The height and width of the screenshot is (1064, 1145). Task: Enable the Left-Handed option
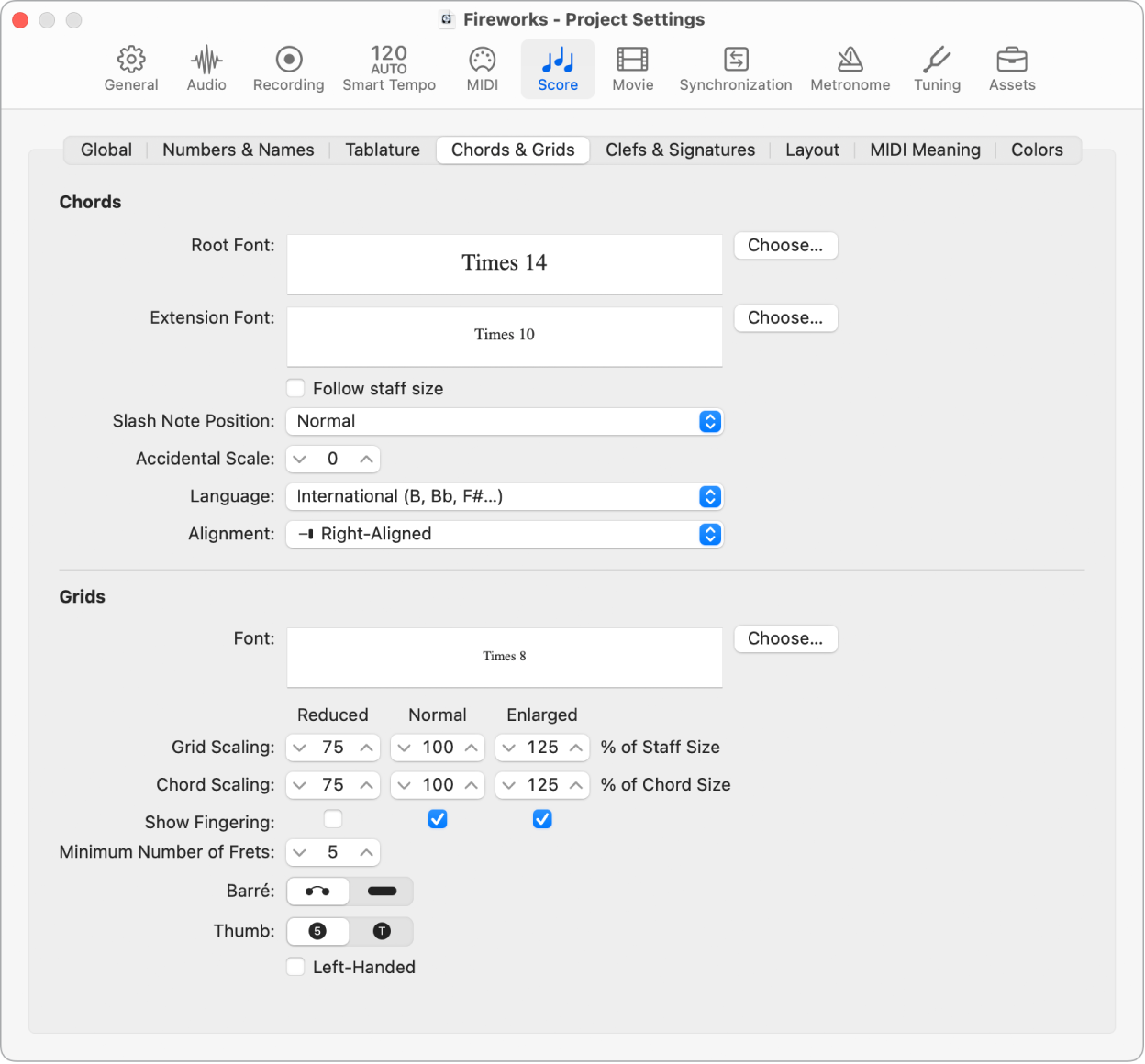(x=295, y=967)
